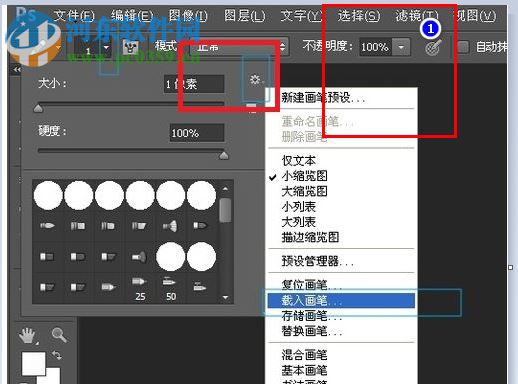Select the Hand tool
Screen dimensions: 518x384
27,335
